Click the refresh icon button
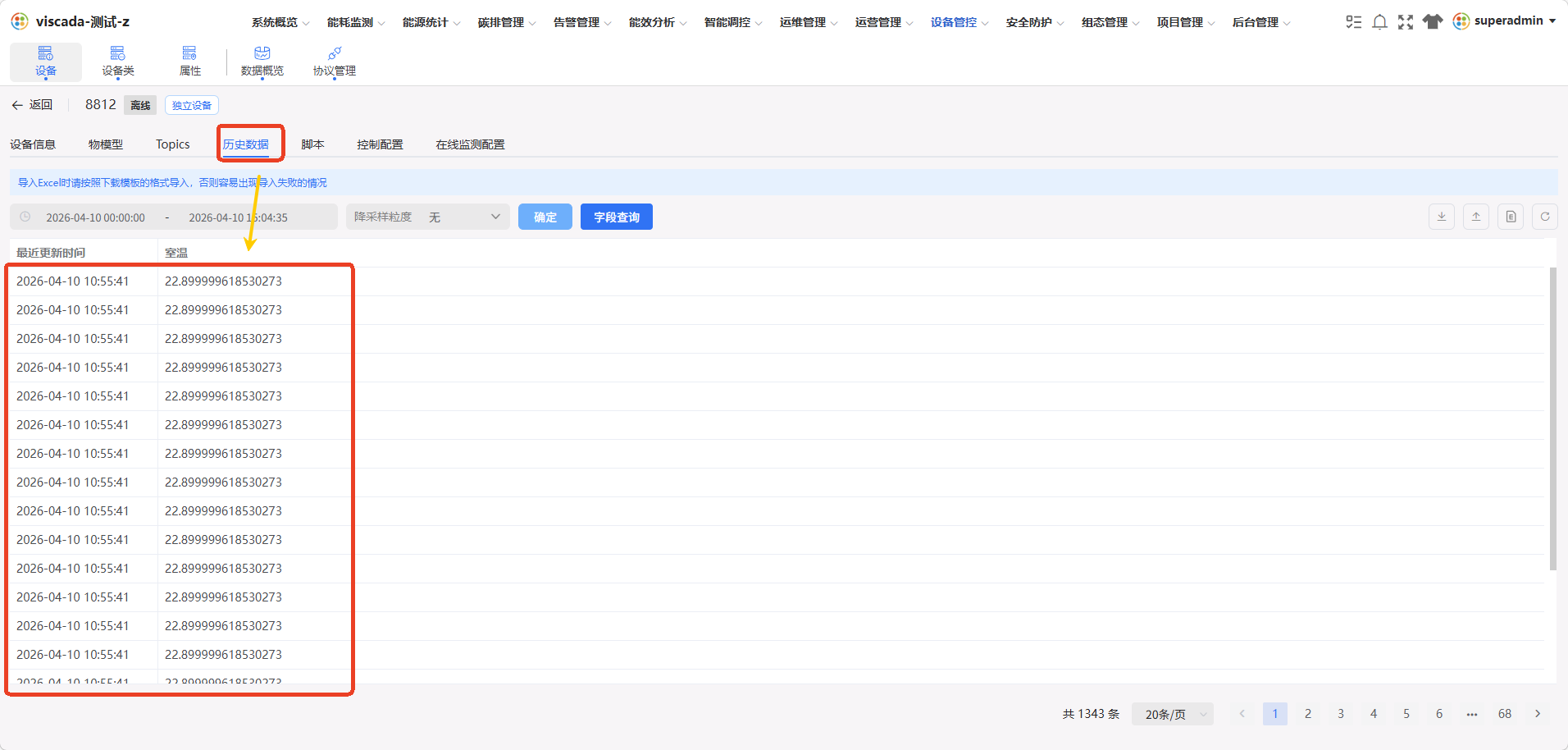This screenshot has width=1568, height=750. (1545, 217)
